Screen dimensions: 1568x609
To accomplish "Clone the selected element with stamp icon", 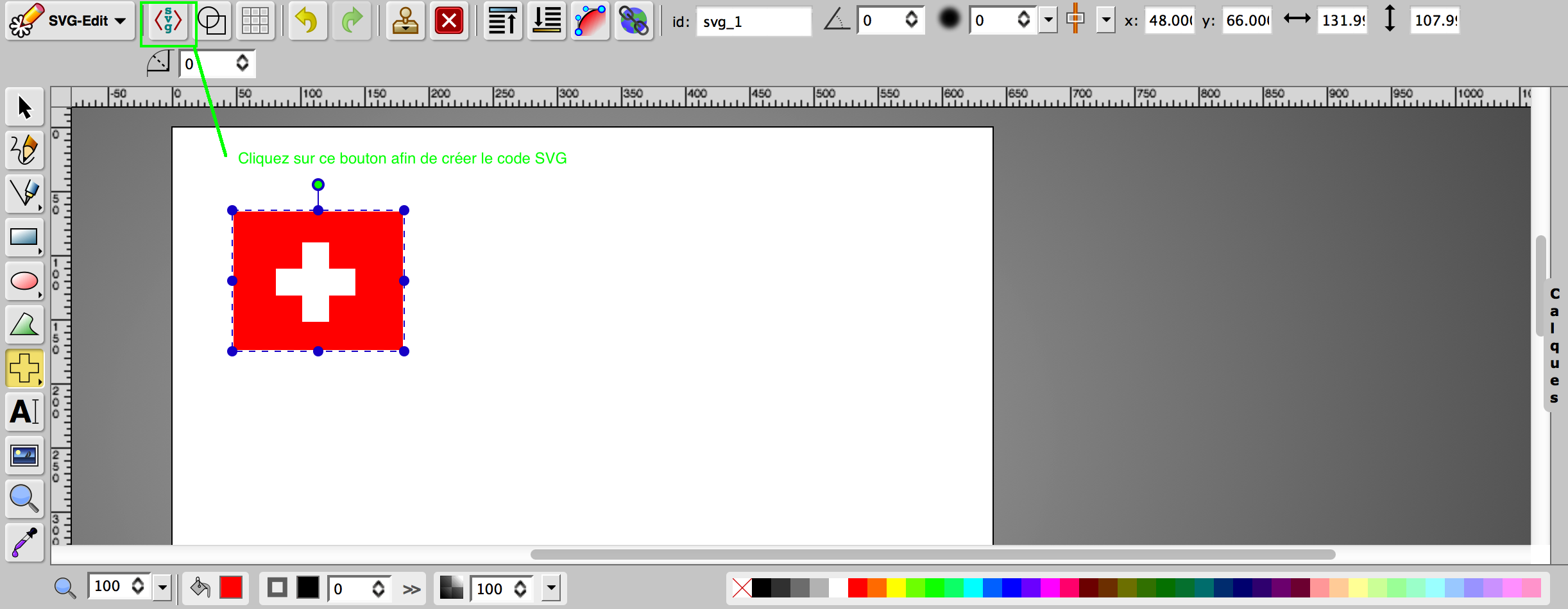I will coord(405,21).
